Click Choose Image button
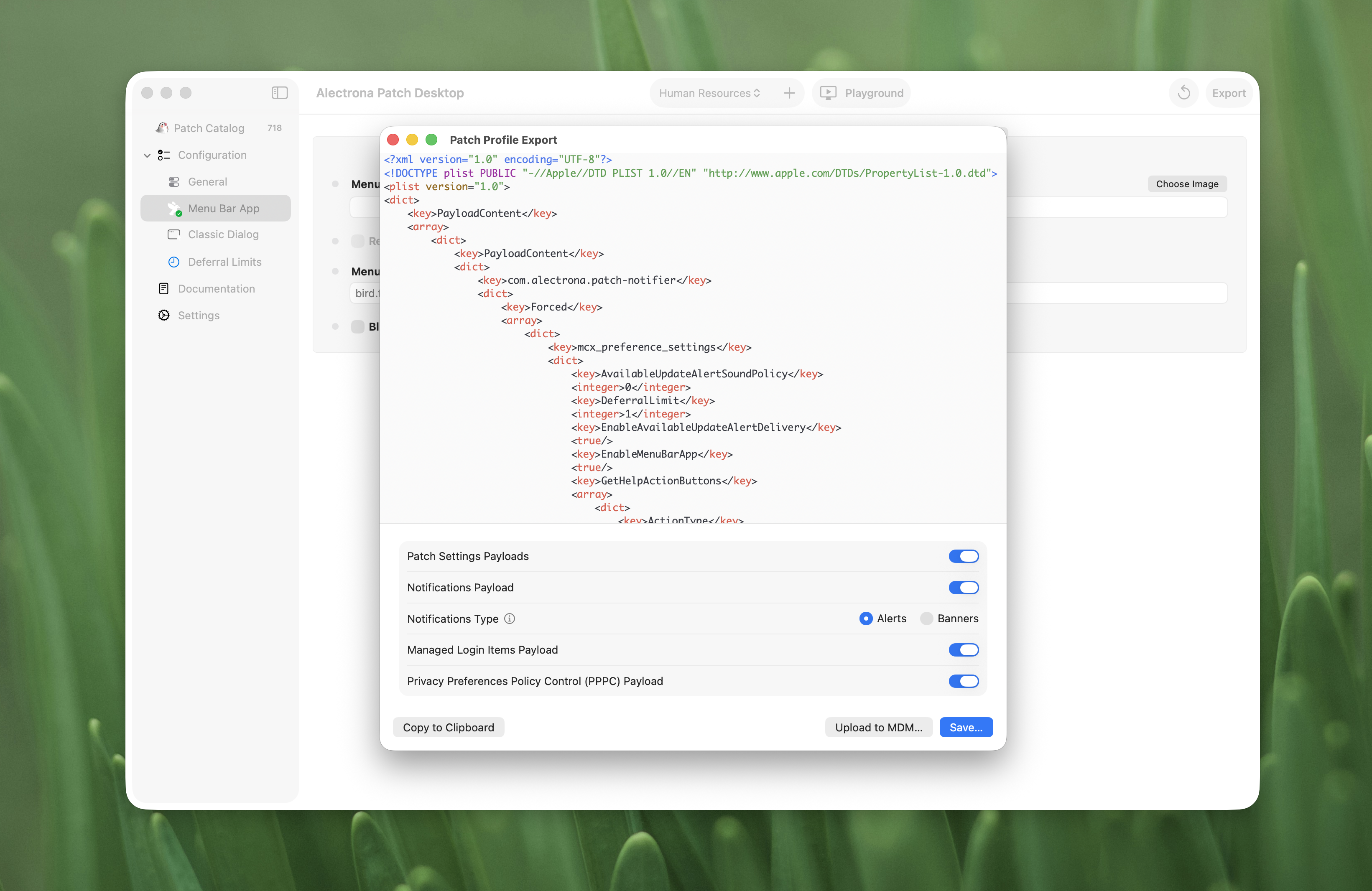Screen dimensions: 1372x891 (1187, 184)
